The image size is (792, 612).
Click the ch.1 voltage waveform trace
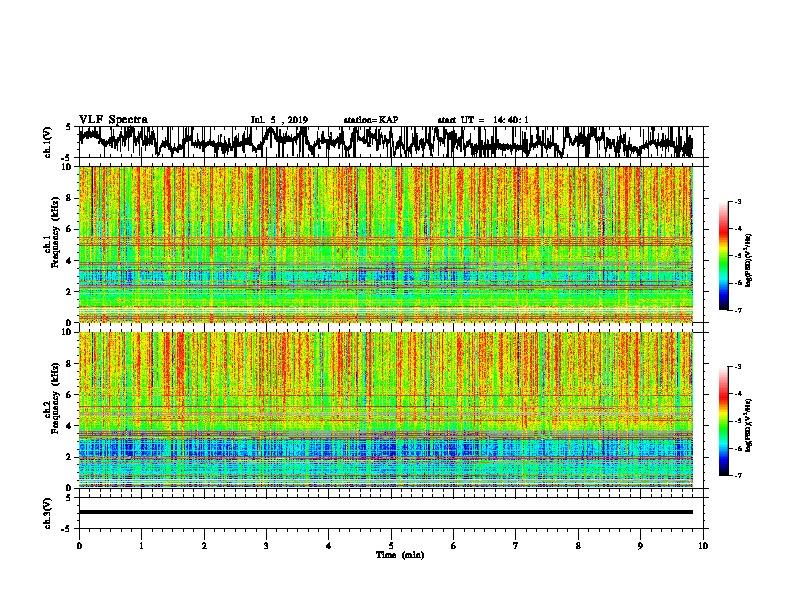[x=386, y=142]
